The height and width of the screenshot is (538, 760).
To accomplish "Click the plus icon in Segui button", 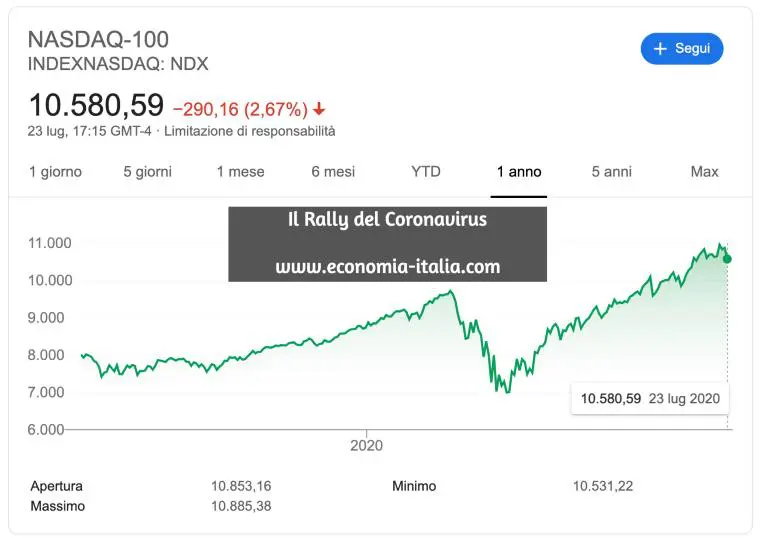I will coord(659,48).
